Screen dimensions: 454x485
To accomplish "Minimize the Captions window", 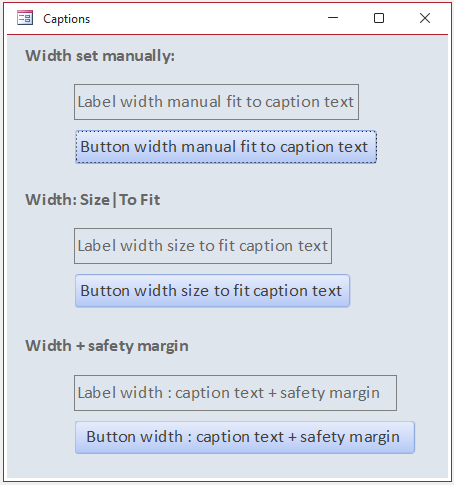I will coord(333,18).
